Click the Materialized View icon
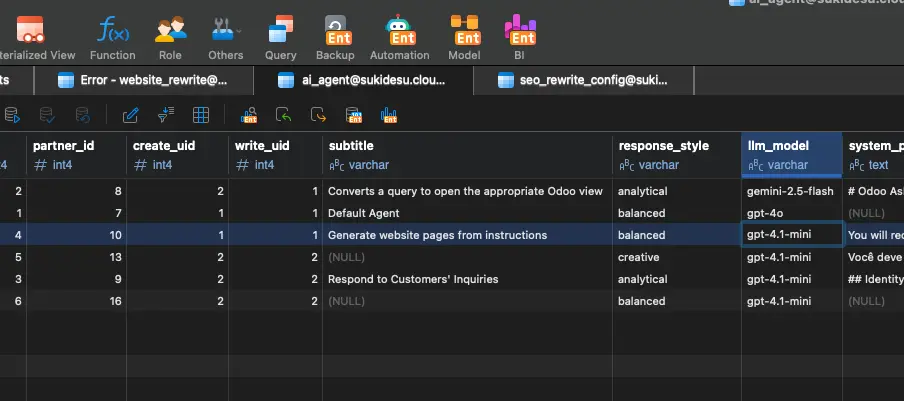This screenshot has height=401, width=904. click(x=30, y=37)
